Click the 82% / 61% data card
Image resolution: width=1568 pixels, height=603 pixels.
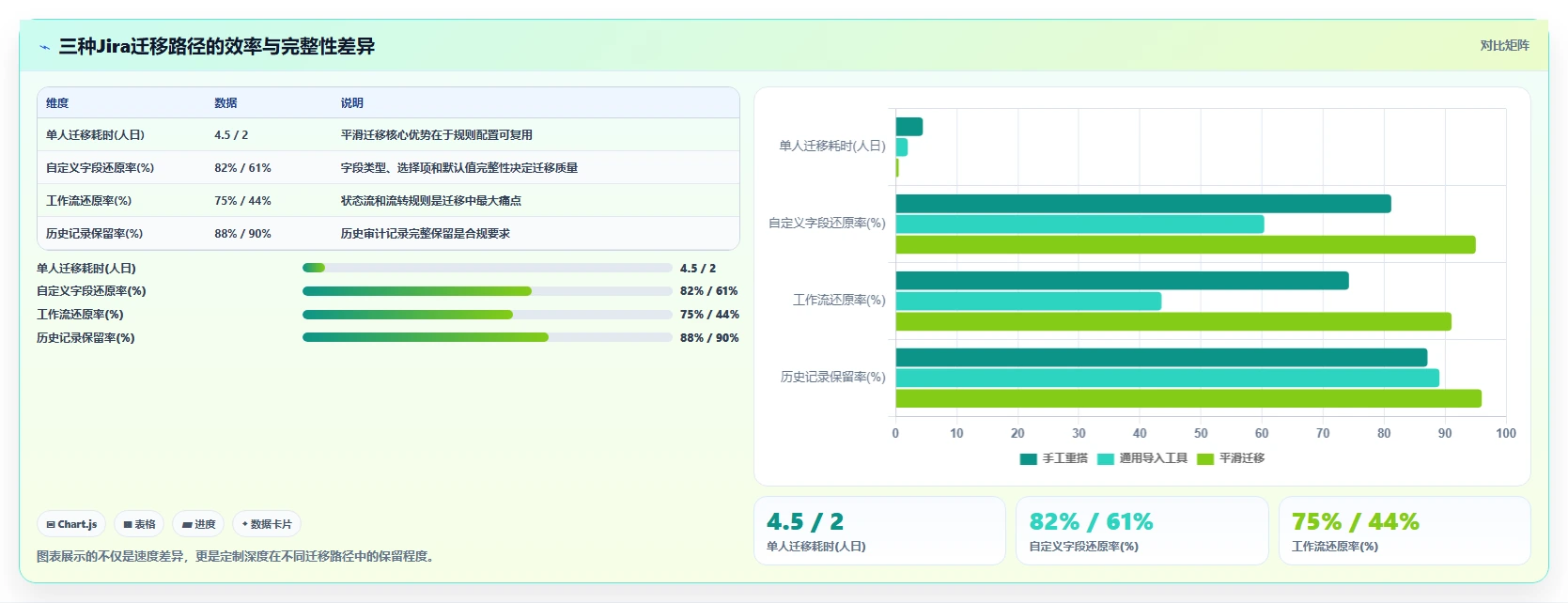pos(1141,531)
